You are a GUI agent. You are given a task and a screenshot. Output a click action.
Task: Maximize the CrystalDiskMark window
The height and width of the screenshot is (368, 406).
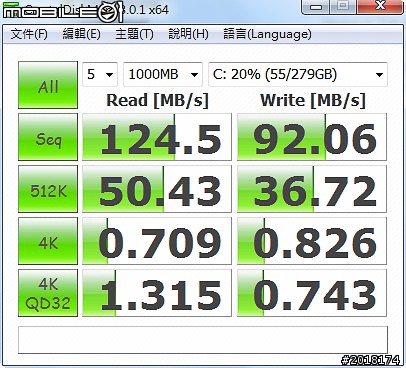[343, 6]
